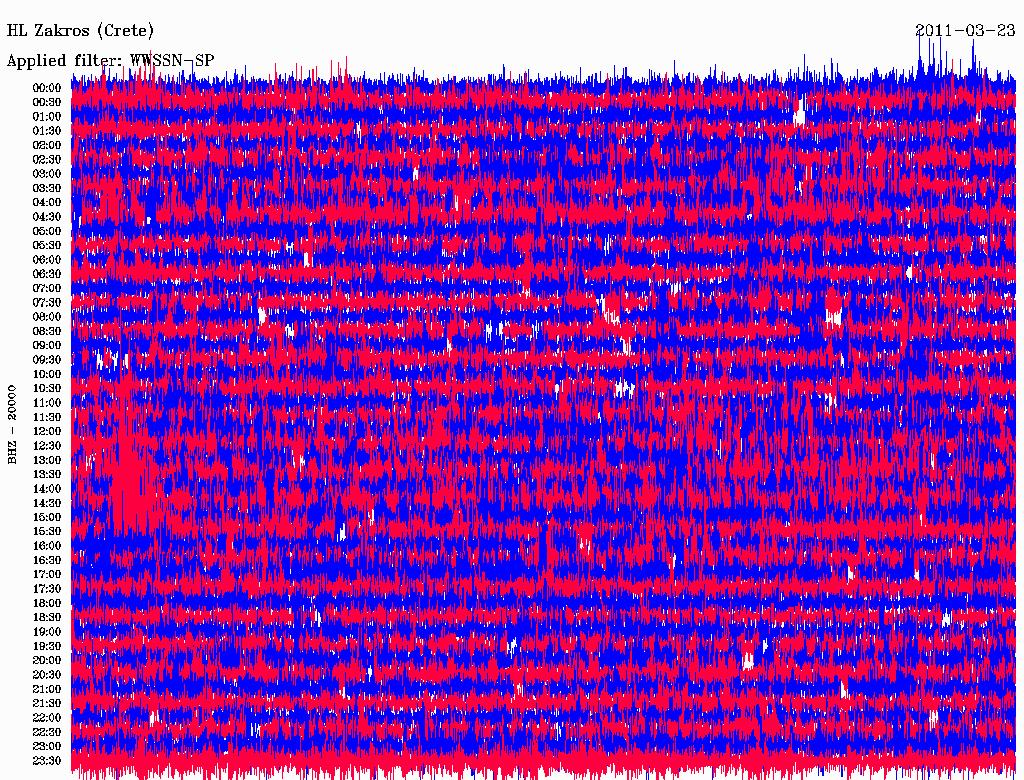Select the 23:00 time label
The image size is (1024, 780).
pos(47,746)
